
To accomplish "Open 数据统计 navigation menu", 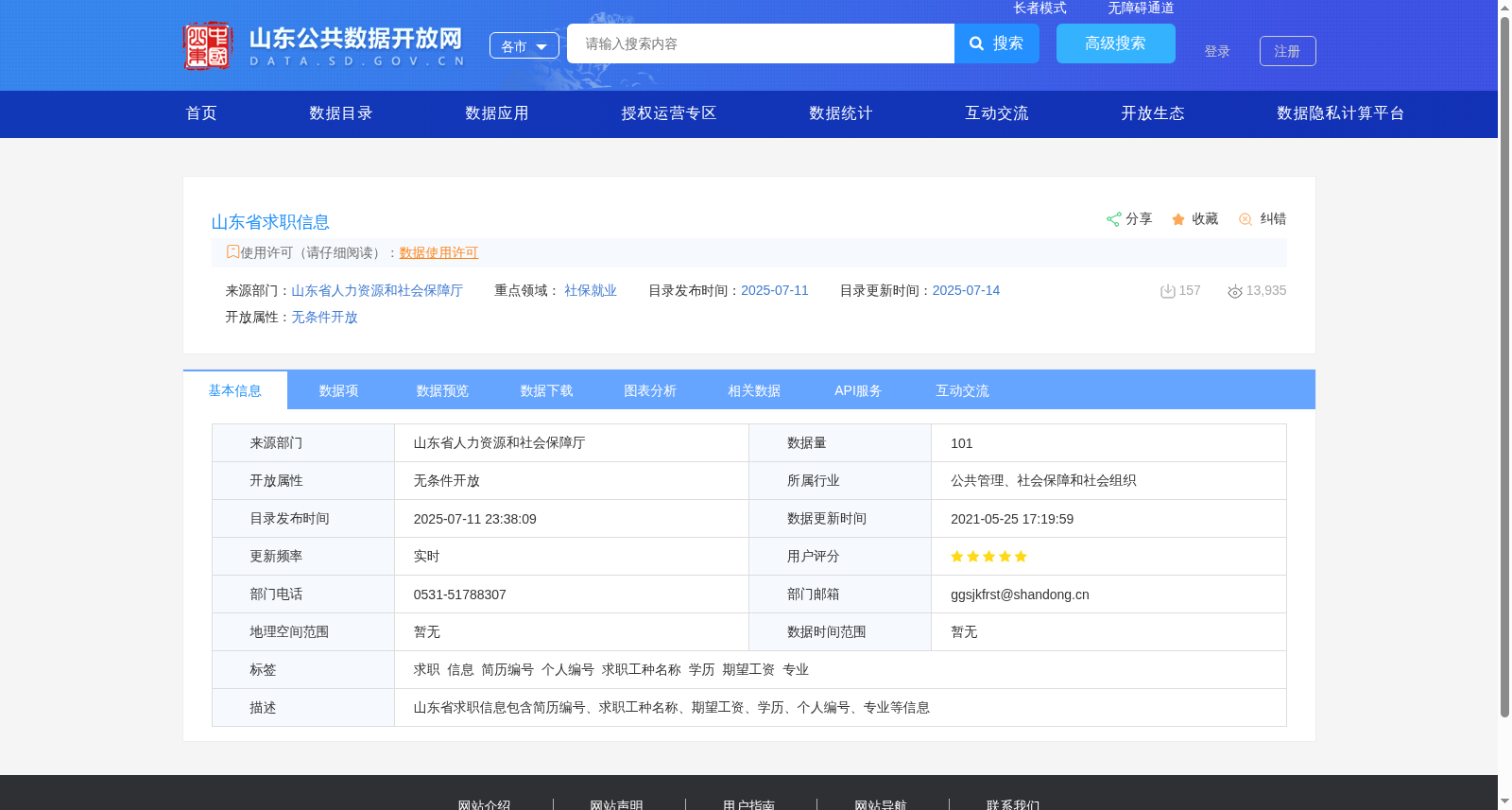I will coord(841,113).
